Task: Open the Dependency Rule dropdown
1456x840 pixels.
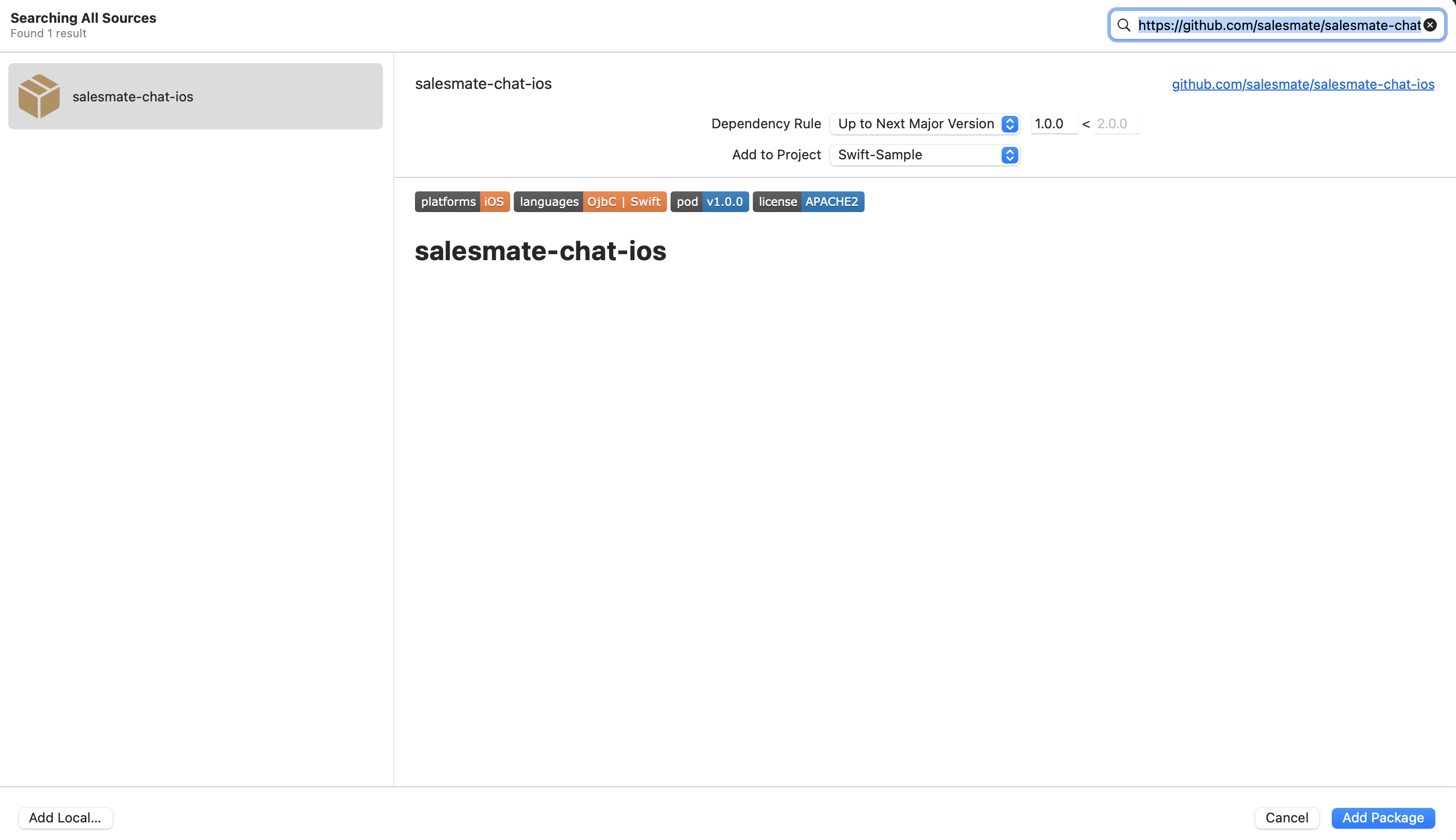Action: 924,124
